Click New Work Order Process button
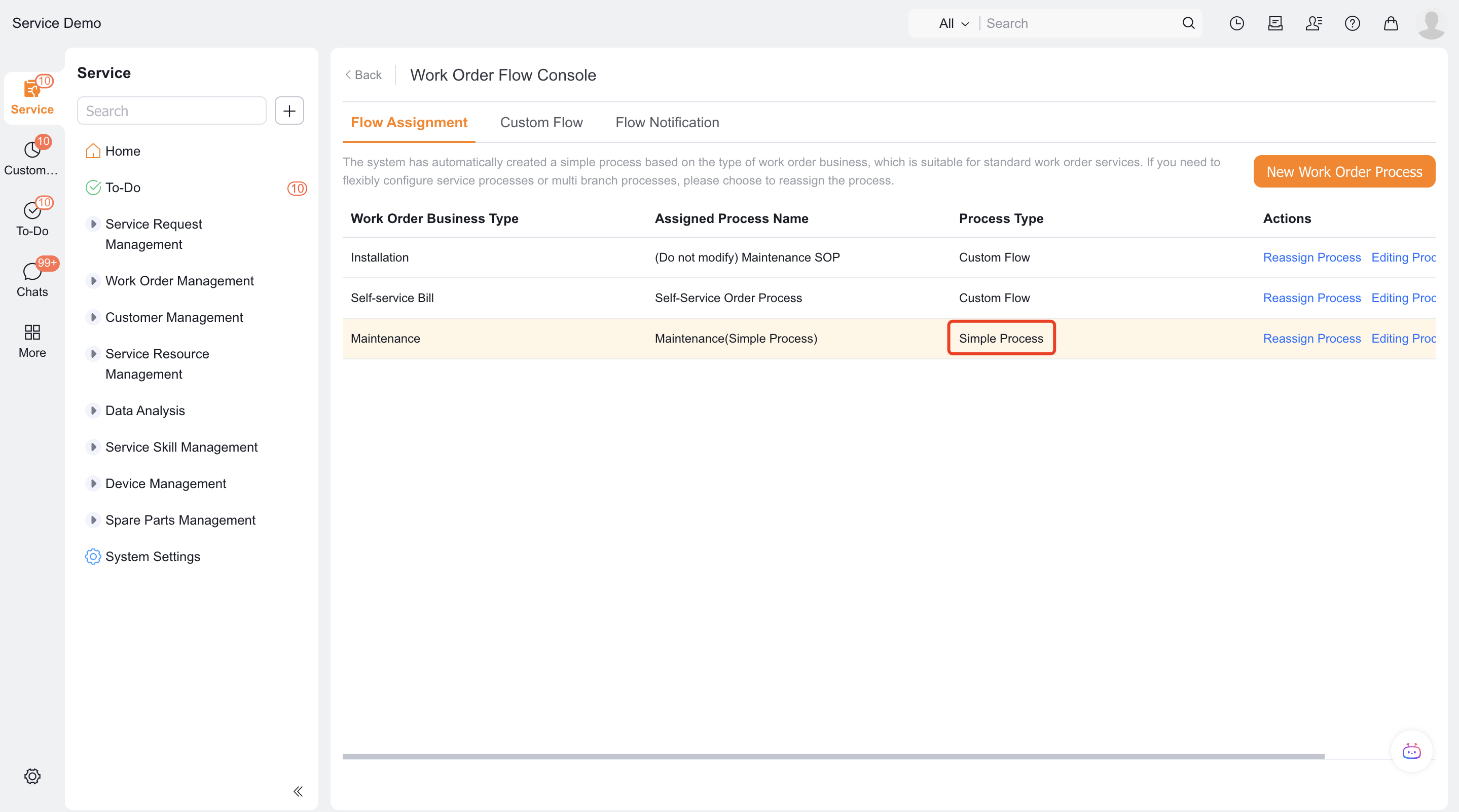Viewport: 1459px width, 812px height. pos(1344,171)
